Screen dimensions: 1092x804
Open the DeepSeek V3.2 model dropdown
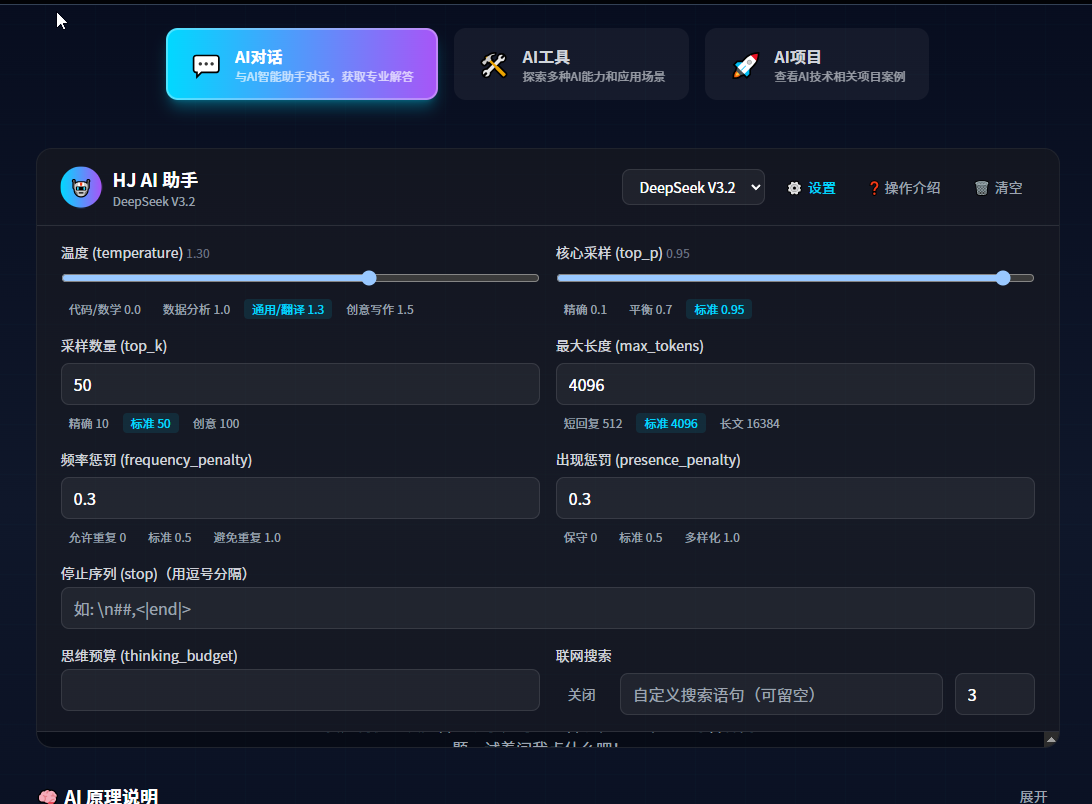(693, 187)
